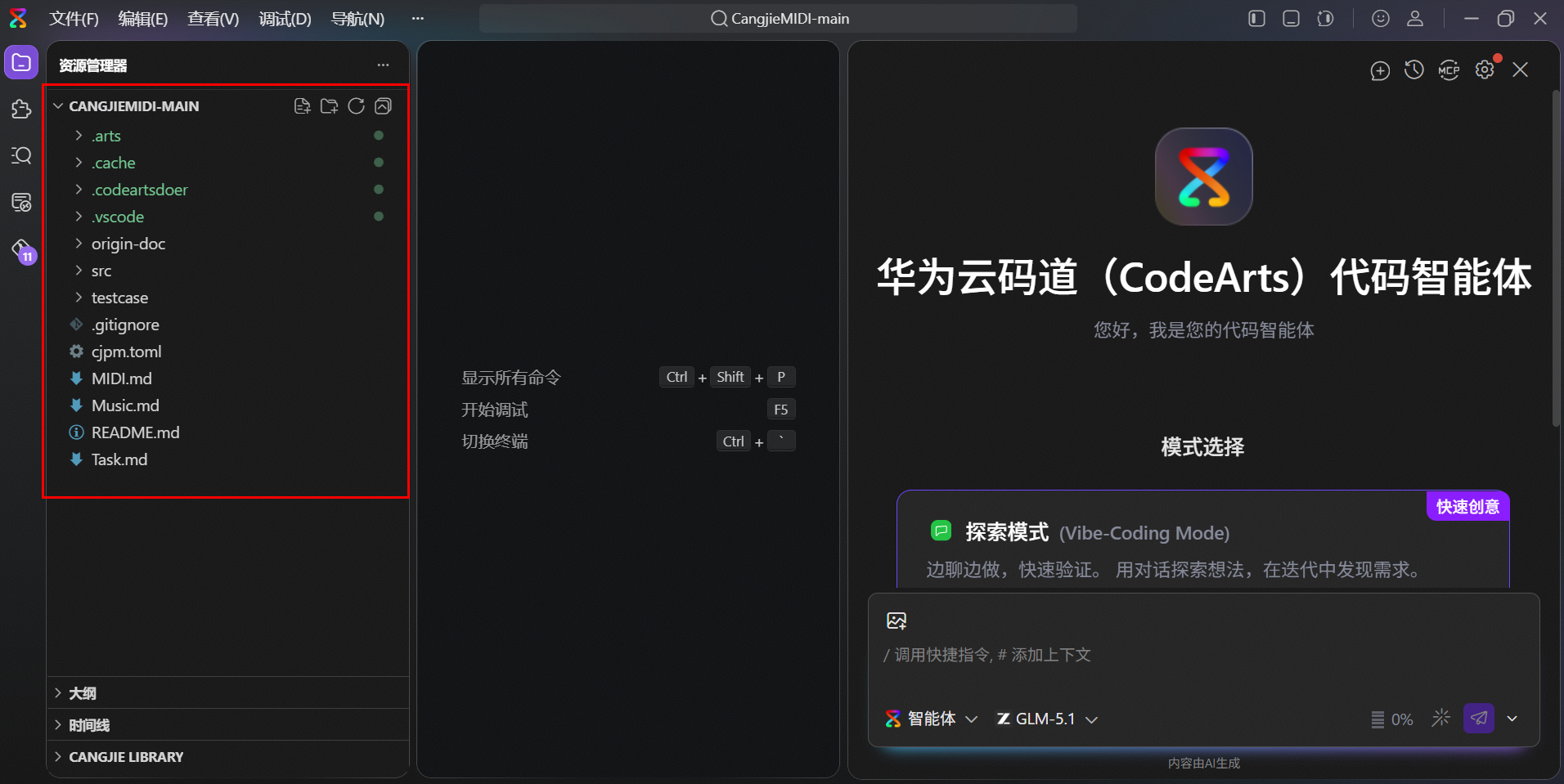This screenshot has height=784, width=1564.
Task: Open agent settings gear
Action: tap(1485, 70)
